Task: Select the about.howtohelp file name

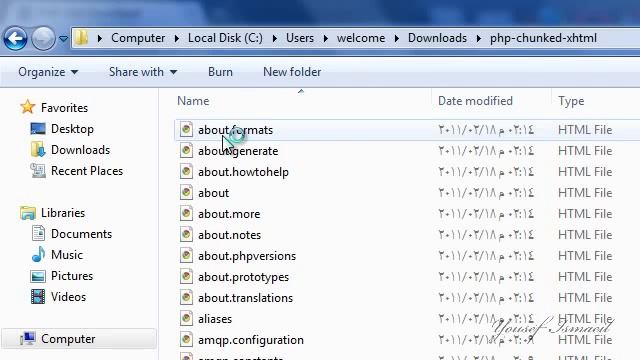Action: click(243, 172)
